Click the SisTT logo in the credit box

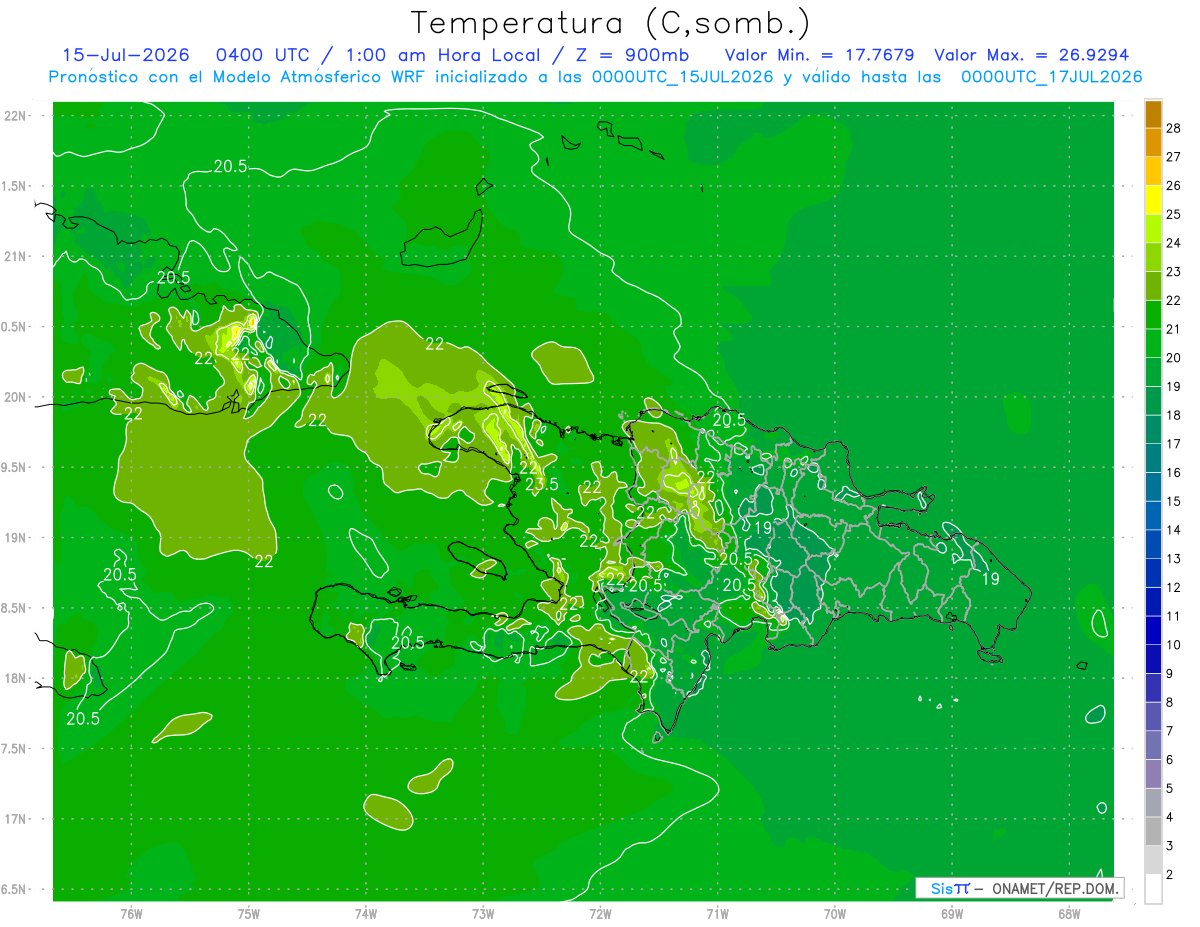(x=950, y=888)
